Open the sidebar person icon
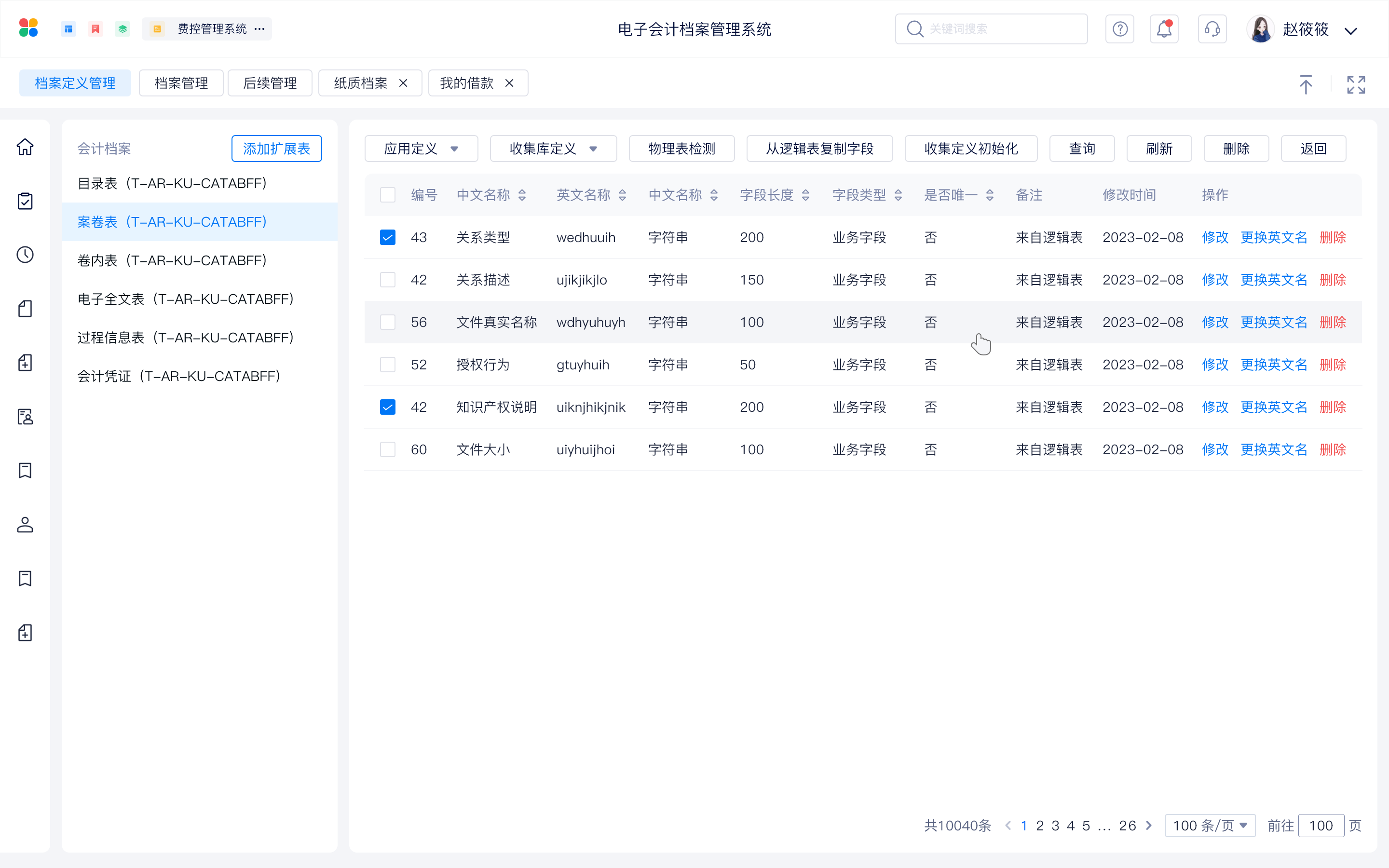 pos(25,525)
